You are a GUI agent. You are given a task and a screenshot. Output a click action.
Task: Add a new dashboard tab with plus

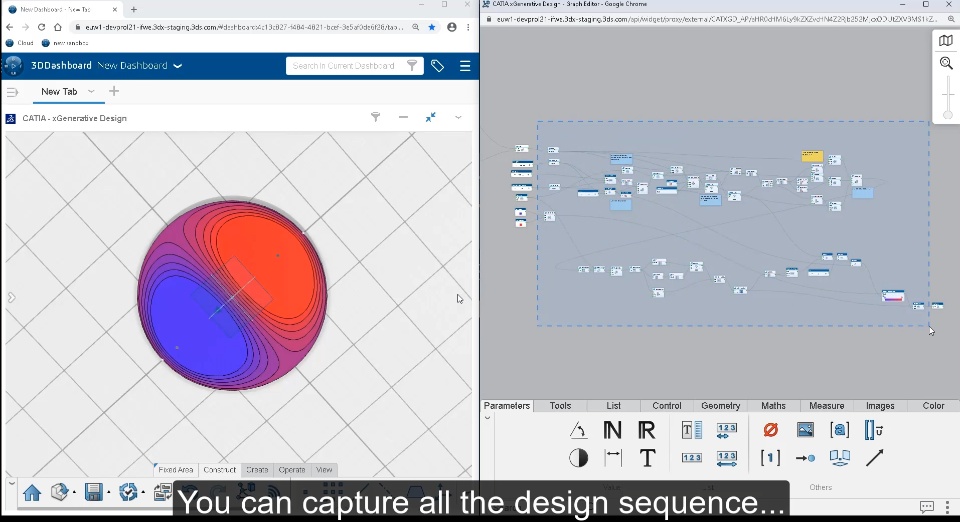tap(114, 91)
